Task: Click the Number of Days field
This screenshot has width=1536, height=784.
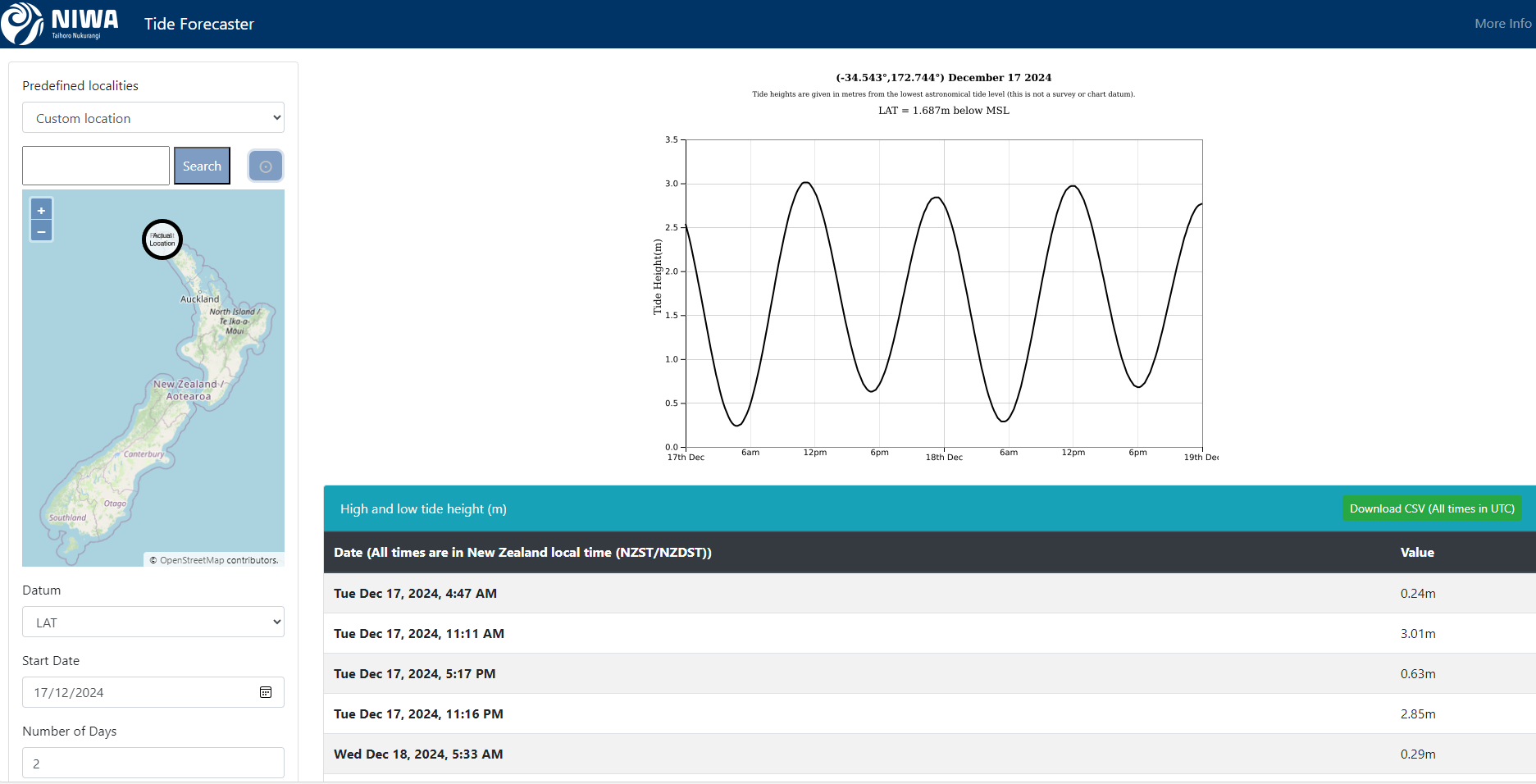Action: 153,763
